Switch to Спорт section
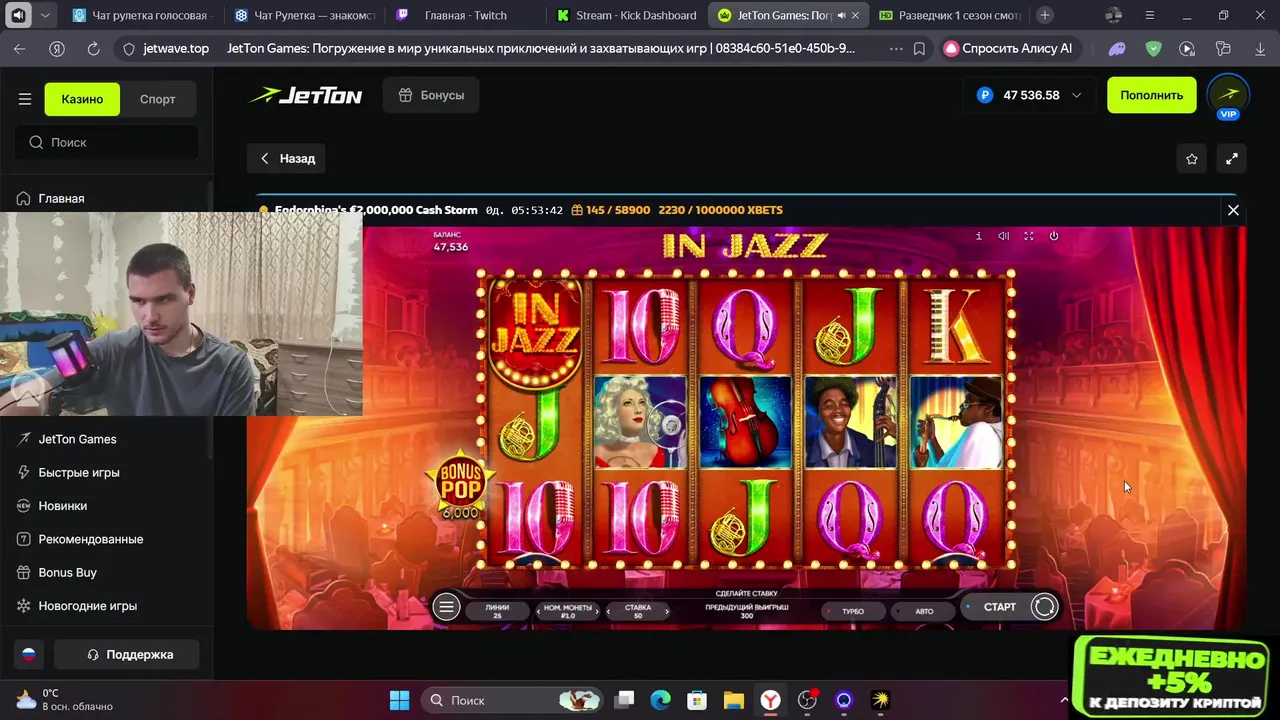1280x720 pixels. [157, 99]
